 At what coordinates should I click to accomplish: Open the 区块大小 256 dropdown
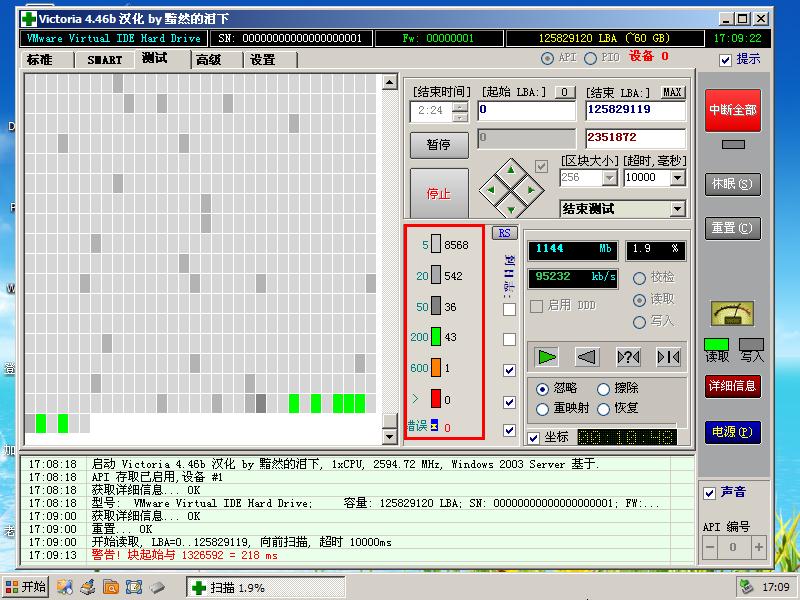pyautogui.click(x=610, y=178)
